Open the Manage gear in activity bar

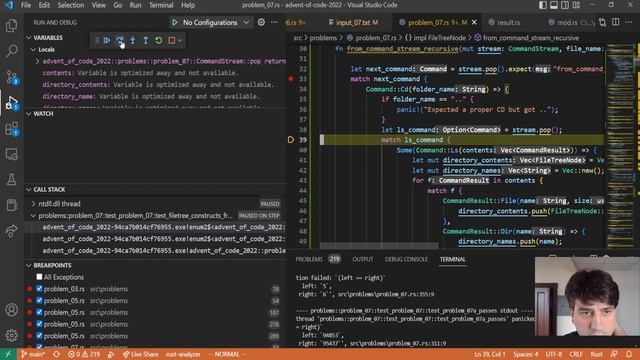pos(11,335)
